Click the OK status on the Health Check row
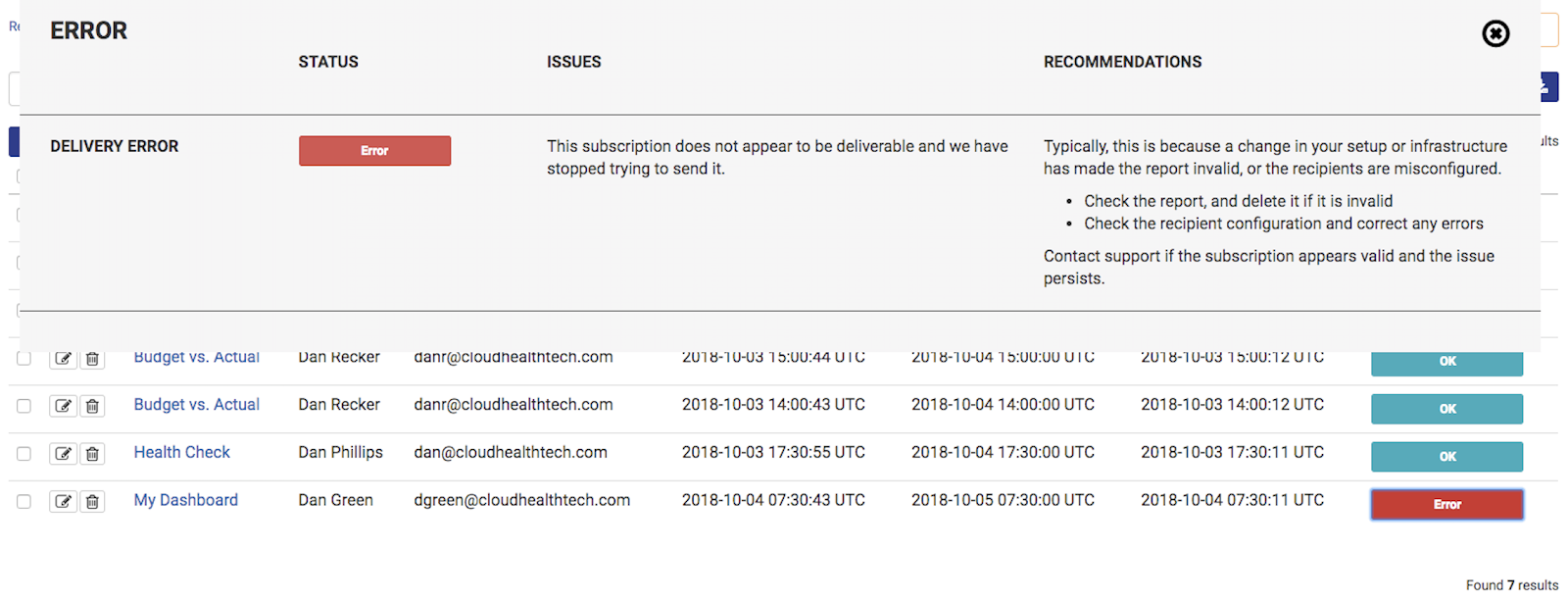The height and width of the screenshot is (601, 1568). pos(1446,456)
